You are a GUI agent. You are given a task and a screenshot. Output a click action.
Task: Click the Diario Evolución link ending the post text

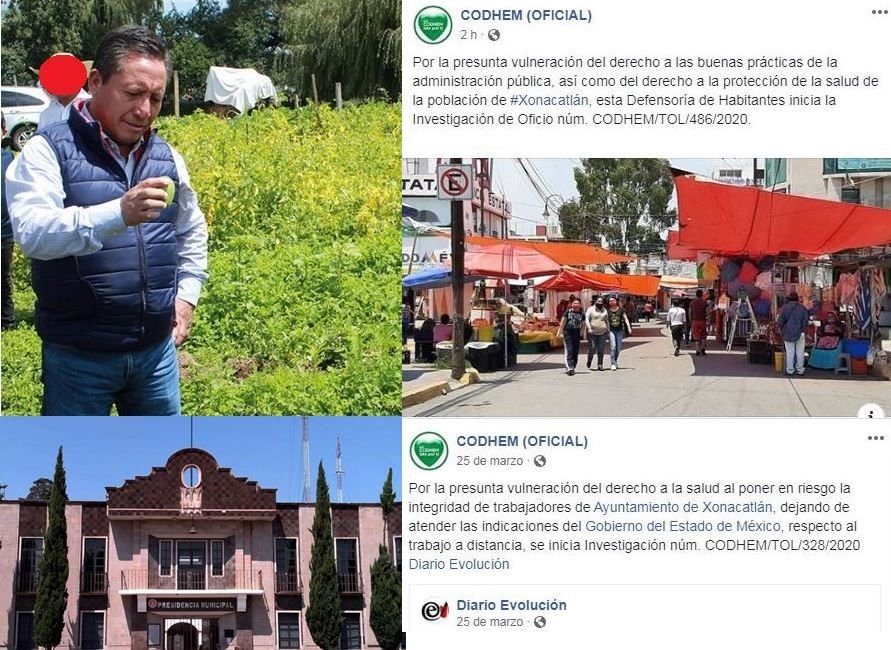[x=459, y=564]
